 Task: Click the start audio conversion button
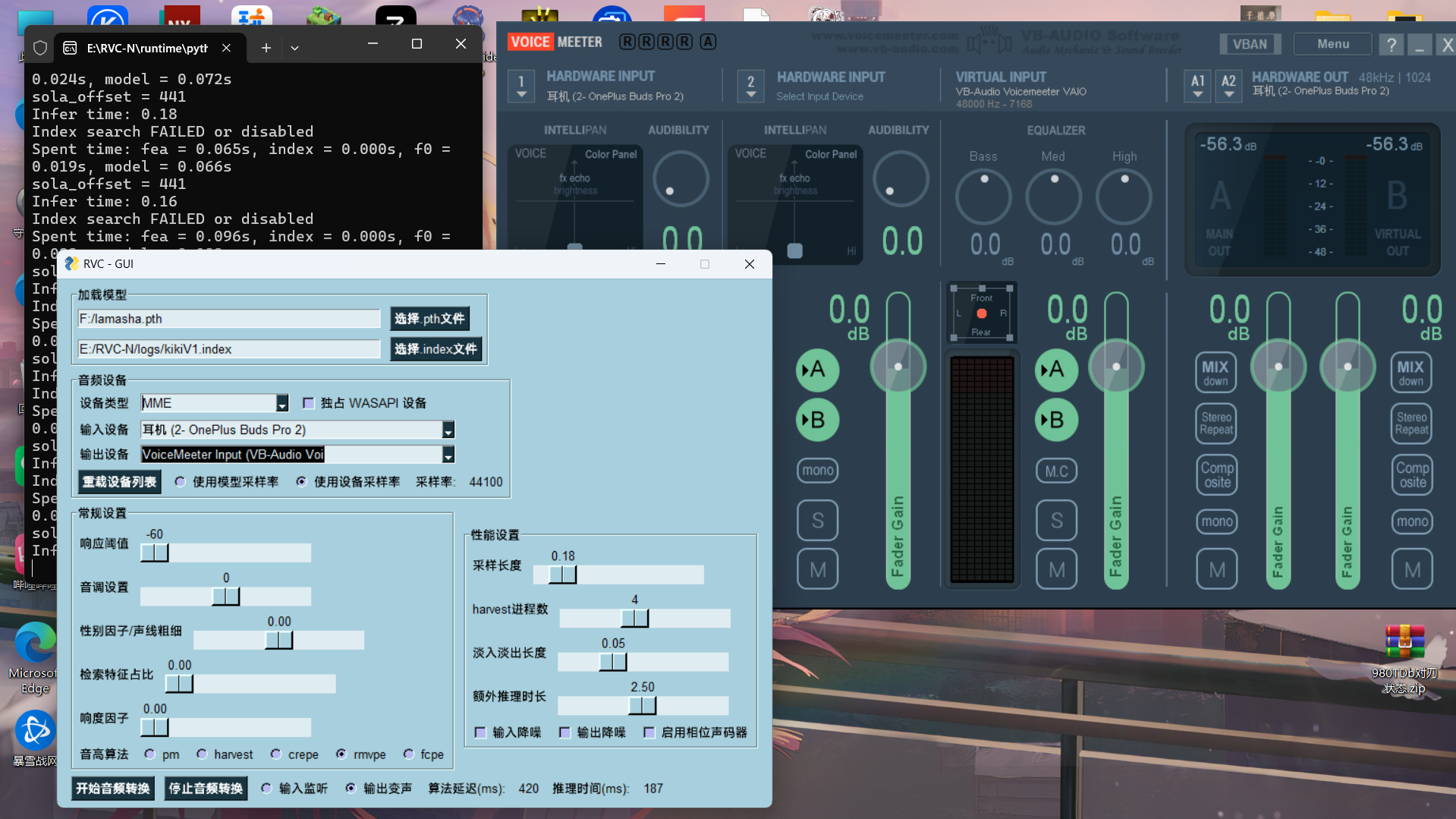coord(113,789)
